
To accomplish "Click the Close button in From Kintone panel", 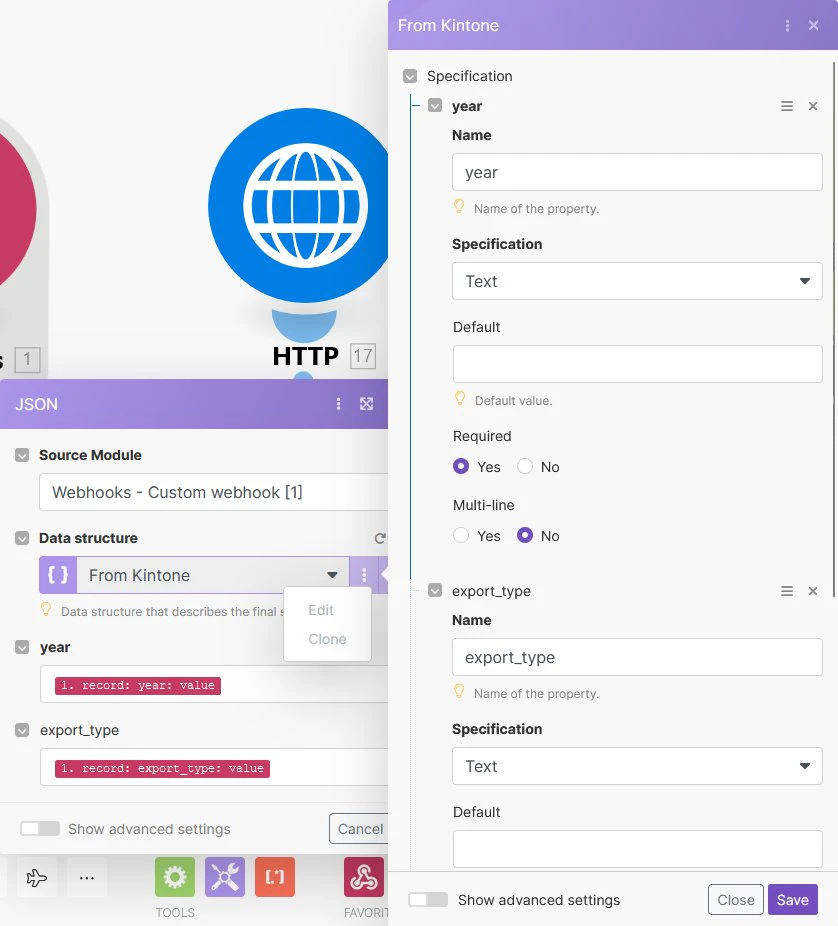I will click(x=736, y=899).
